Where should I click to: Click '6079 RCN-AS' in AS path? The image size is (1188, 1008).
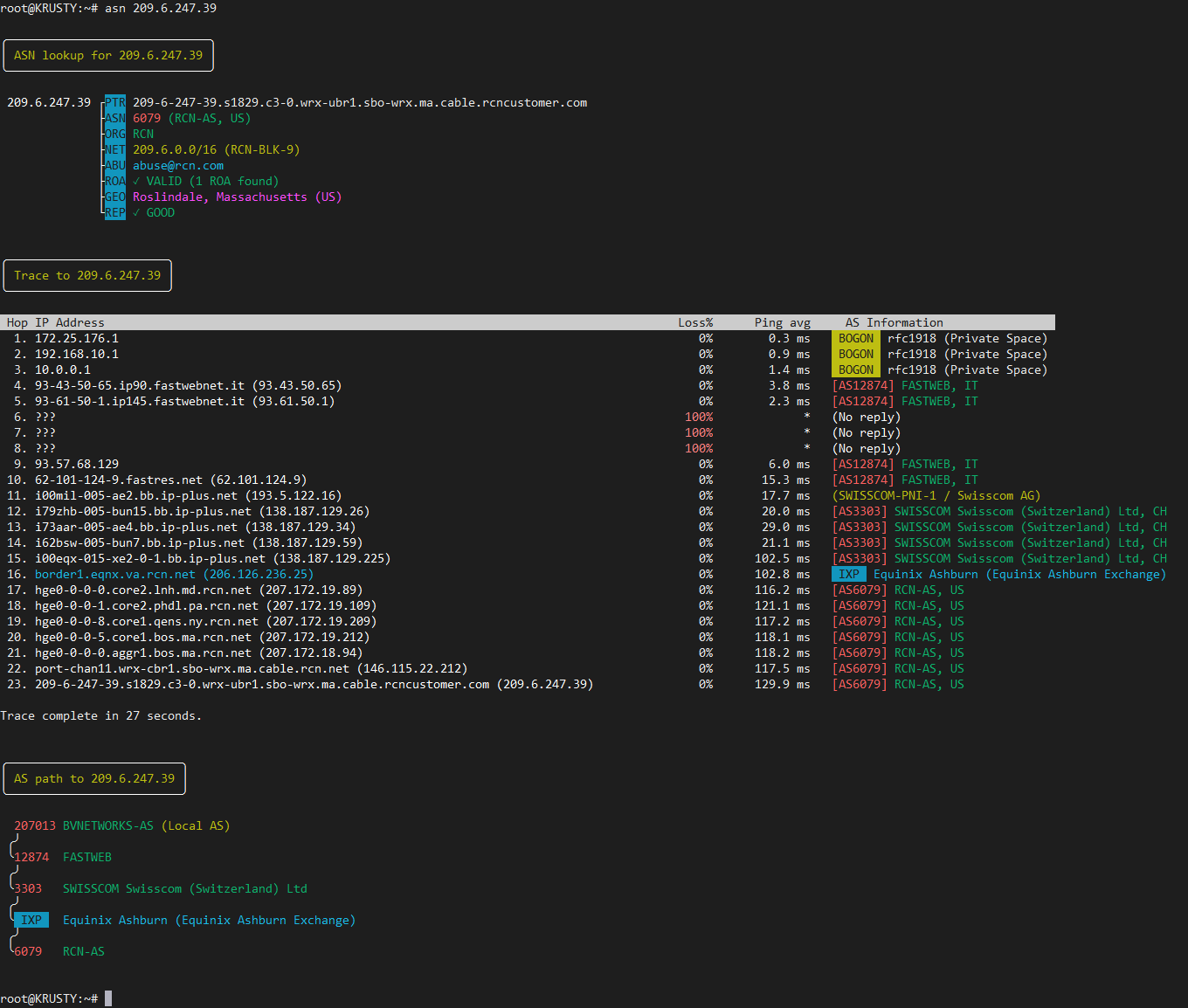[59, 951]
